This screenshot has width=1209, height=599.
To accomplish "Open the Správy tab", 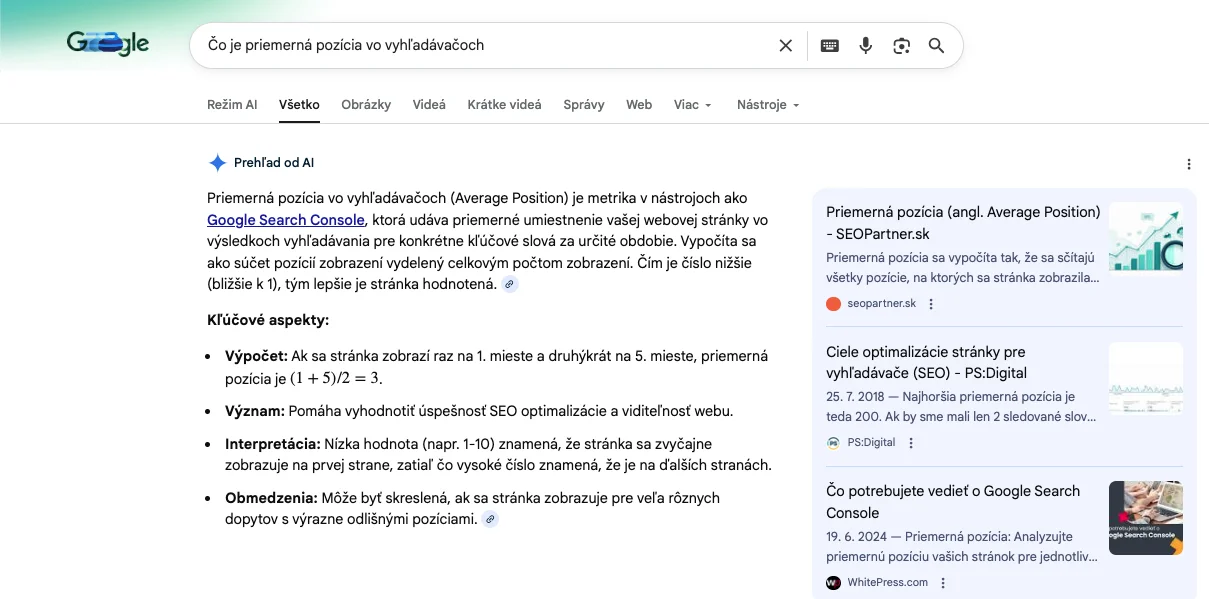I will [x=584, y=105].
